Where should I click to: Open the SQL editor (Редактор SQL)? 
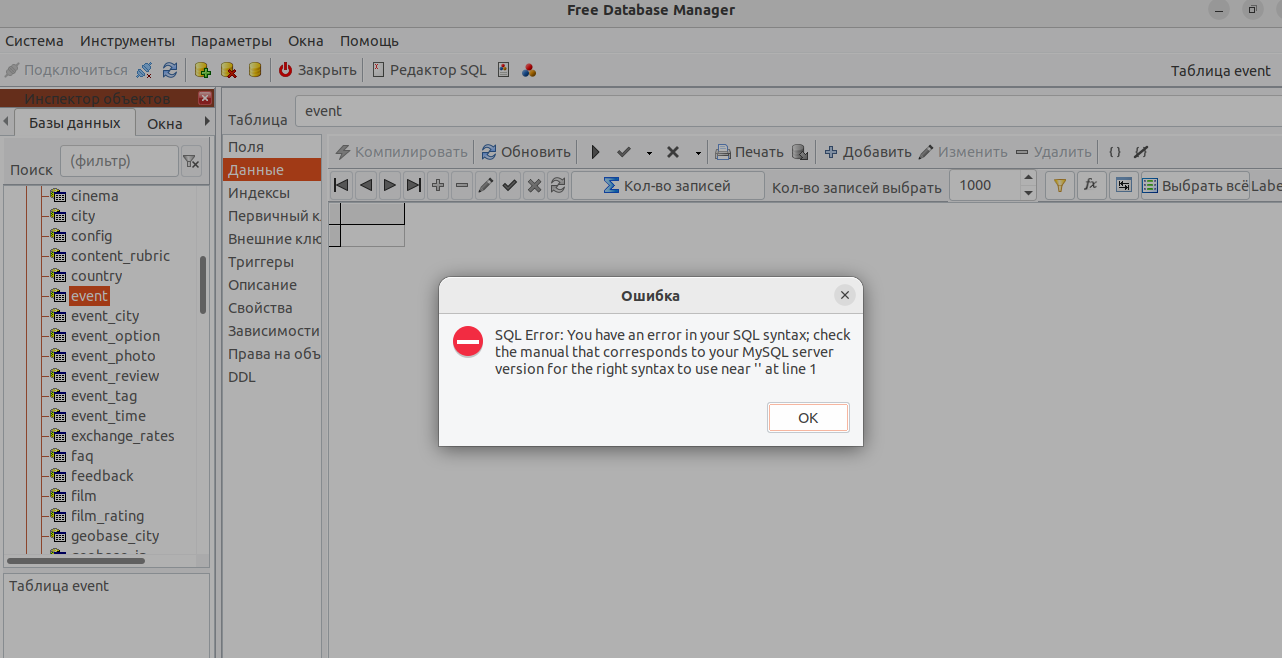(429, 70)
